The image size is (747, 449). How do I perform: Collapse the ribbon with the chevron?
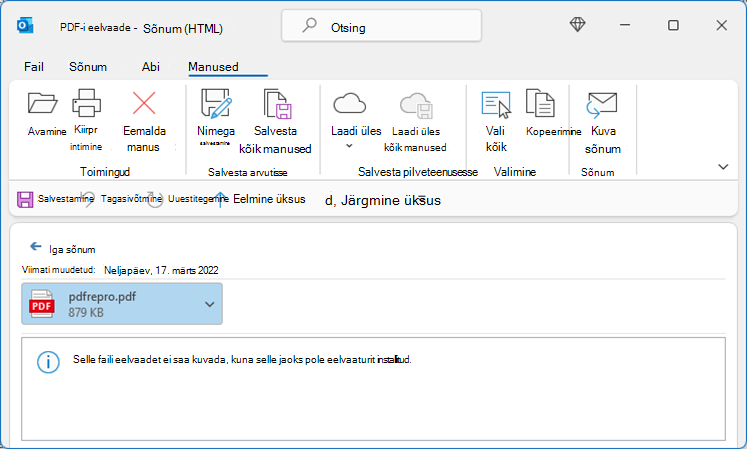pyautogui.click(x=723, y=167)
